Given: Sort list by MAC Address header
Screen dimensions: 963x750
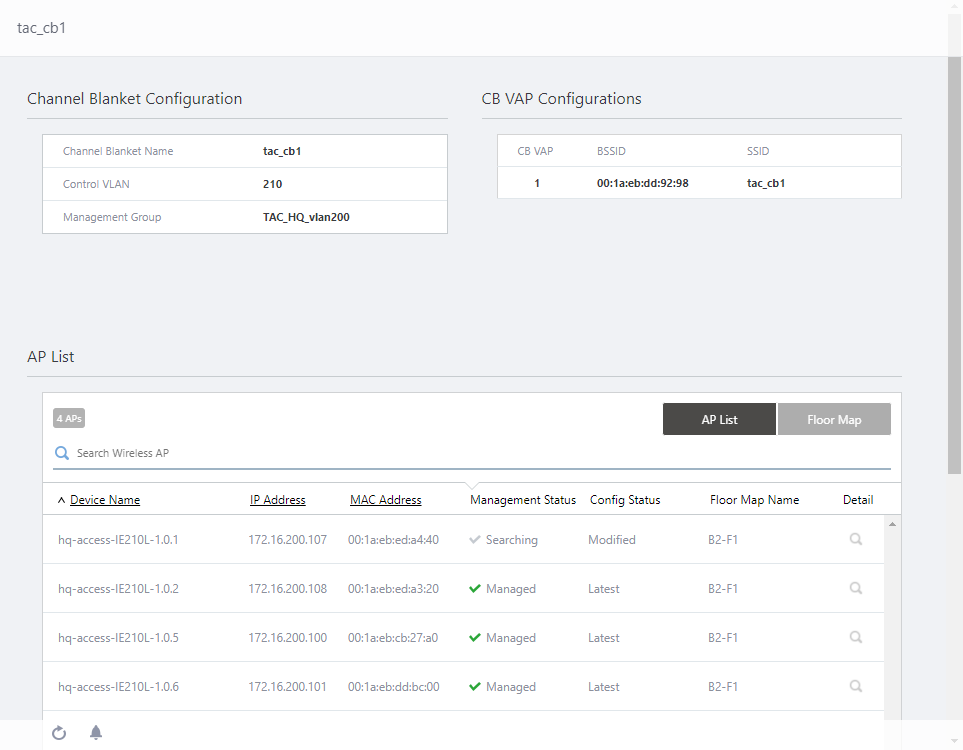Looking at the screenshot, I should pyautogui.click(x=385, y=500).
